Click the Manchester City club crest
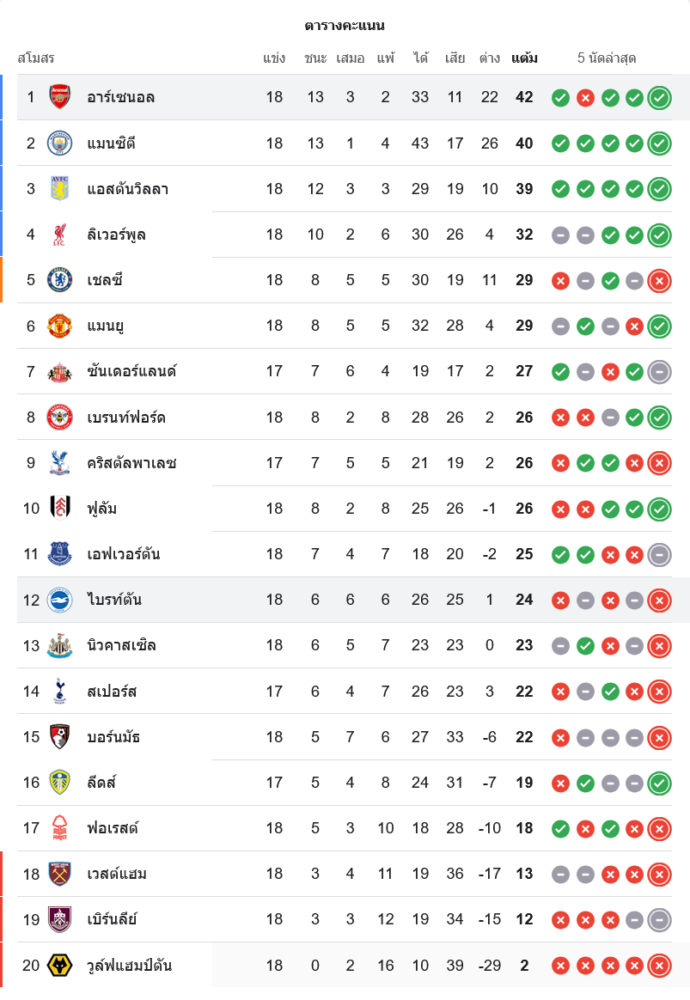Viewport: 690px width, 1000px height. coord(60,143)
